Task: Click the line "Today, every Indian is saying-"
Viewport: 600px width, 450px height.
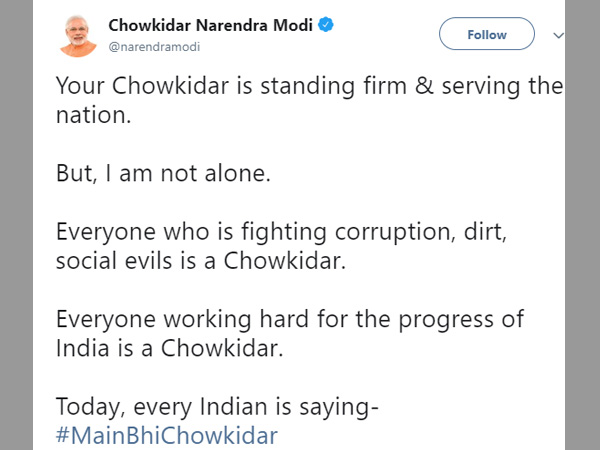Action: tap(216, 407)
